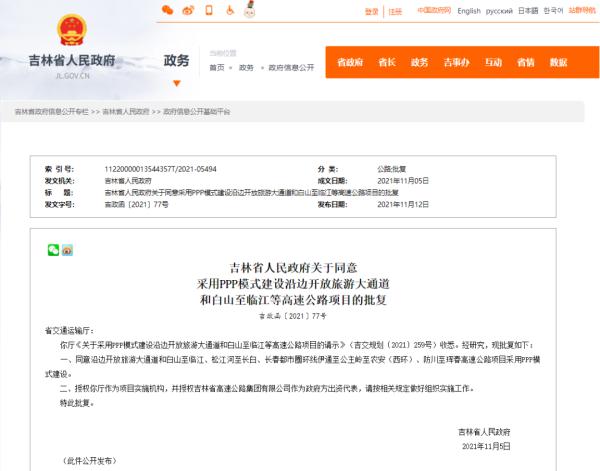Screen dimensions: 600x471
Task: Click the 吉林省人民政府 site title
Action: (x=72, y=60)
